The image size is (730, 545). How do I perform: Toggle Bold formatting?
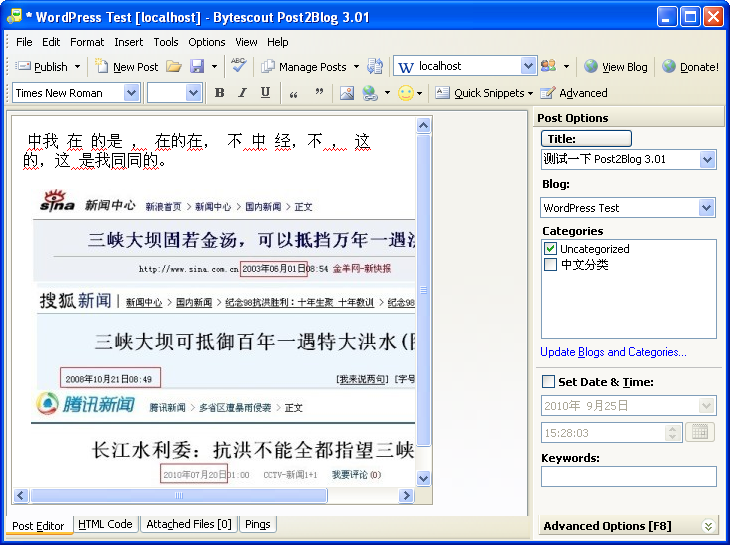(x=219, y=93)
